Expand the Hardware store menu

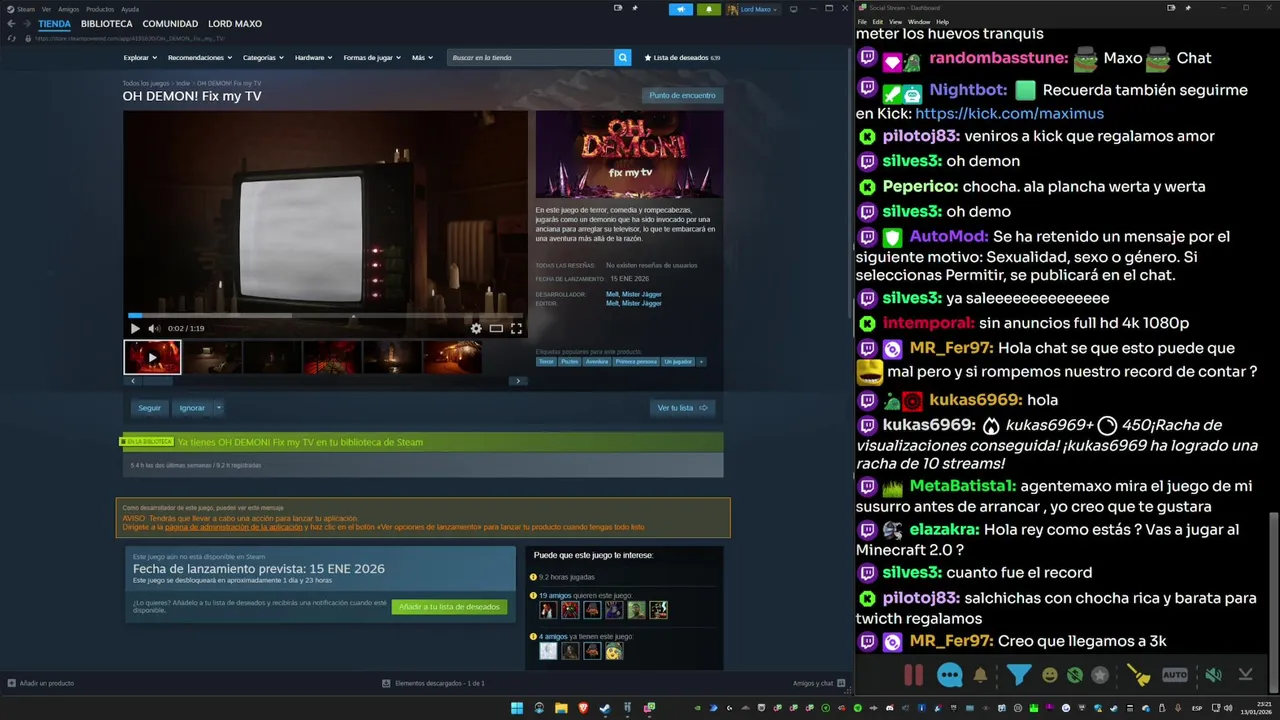coord(313,58)
